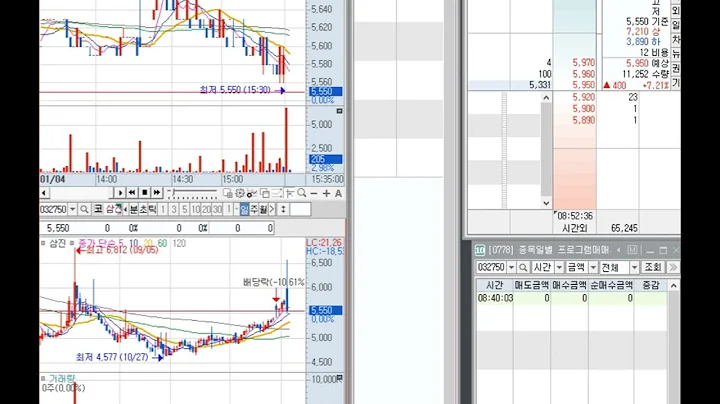Click the small left arrow before 분 button

125,209
